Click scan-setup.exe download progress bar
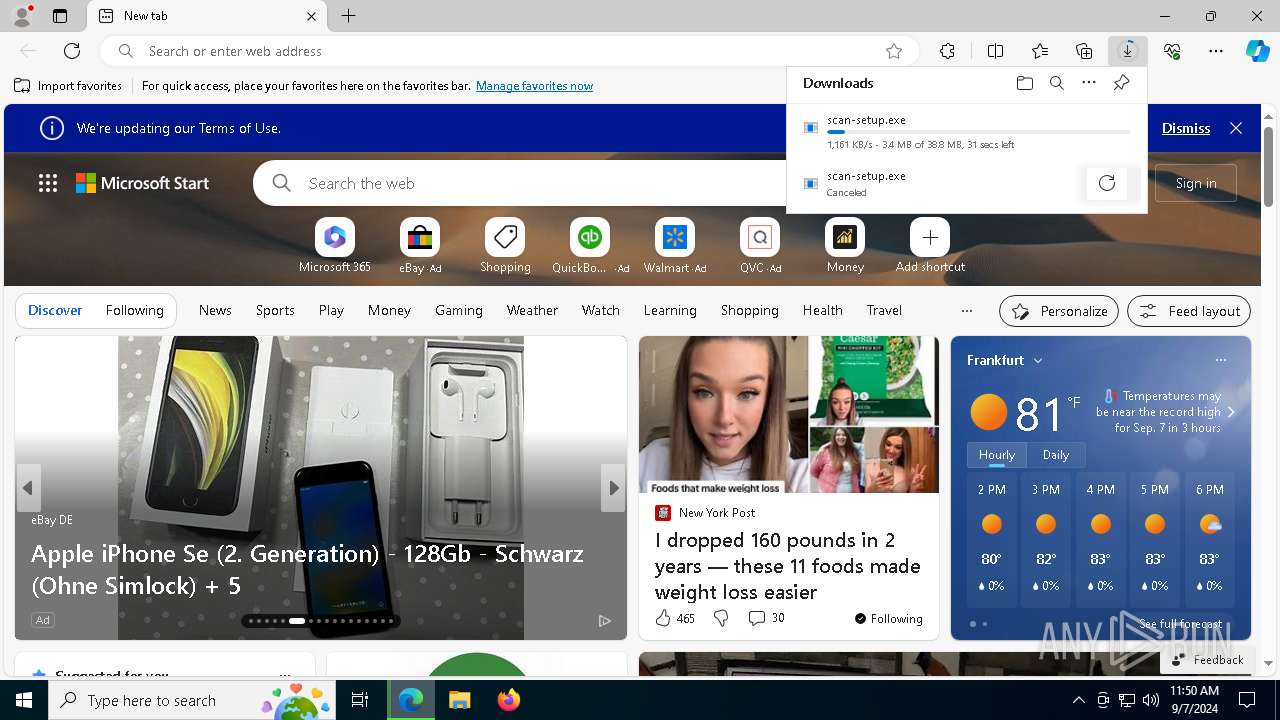This screenshot has height=720, width=1280. tap(979, 132)
